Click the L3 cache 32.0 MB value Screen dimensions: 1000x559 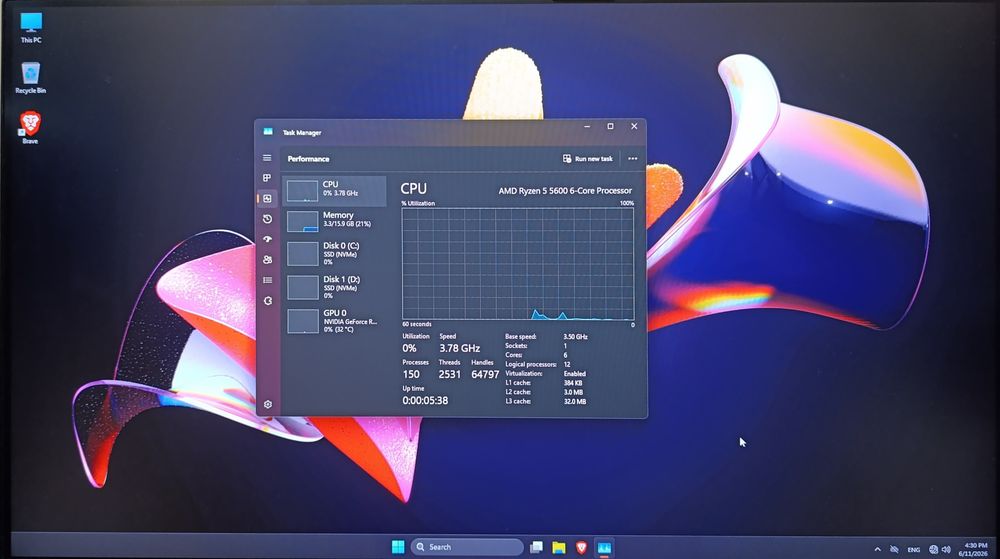[575, 402]
